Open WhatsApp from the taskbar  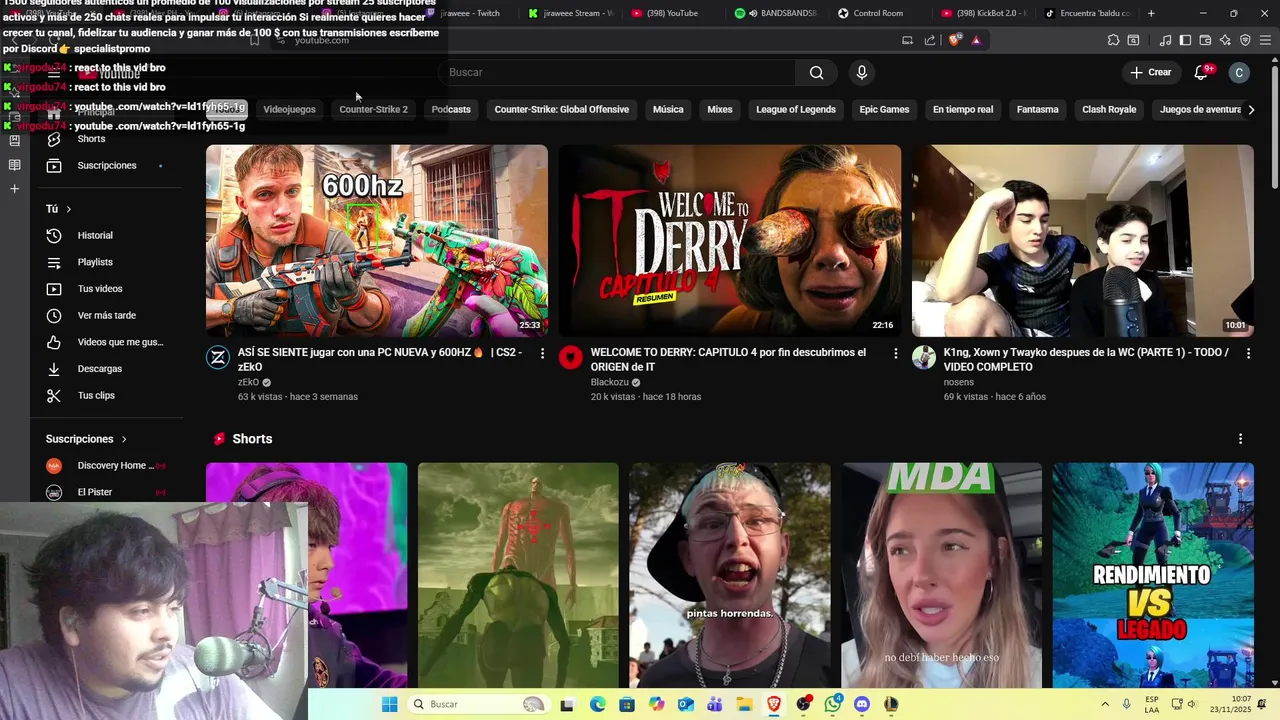point(833,704)
